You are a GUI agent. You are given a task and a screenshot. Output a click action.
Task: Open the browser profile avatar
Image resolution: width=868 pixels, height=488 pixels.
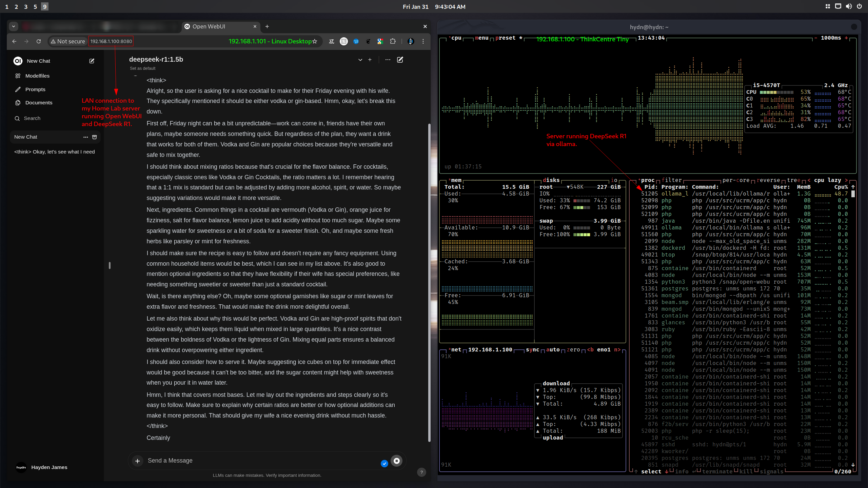(411, 41)
